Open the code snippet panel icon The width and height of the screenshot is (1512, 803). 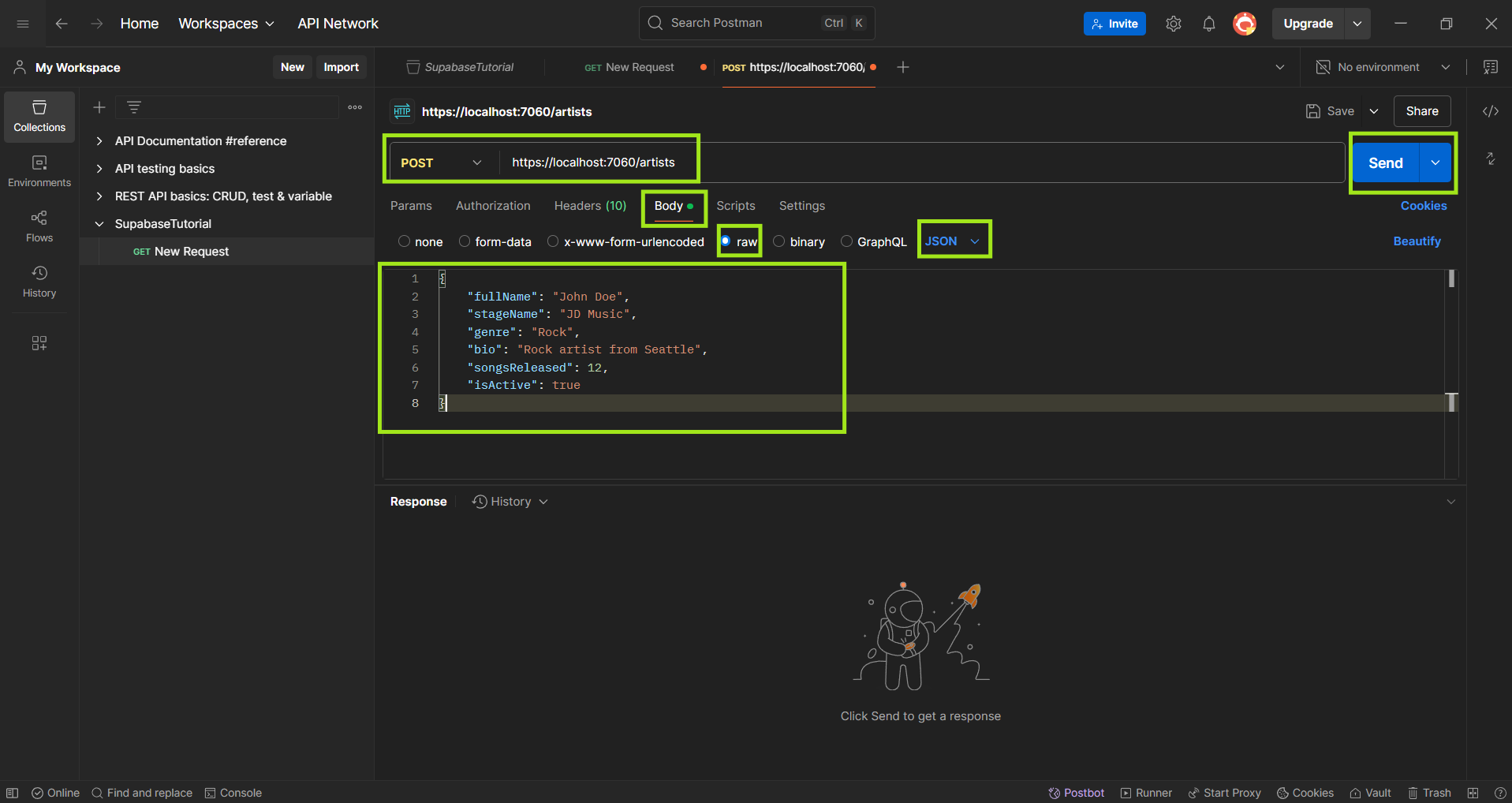point(1491,111)
